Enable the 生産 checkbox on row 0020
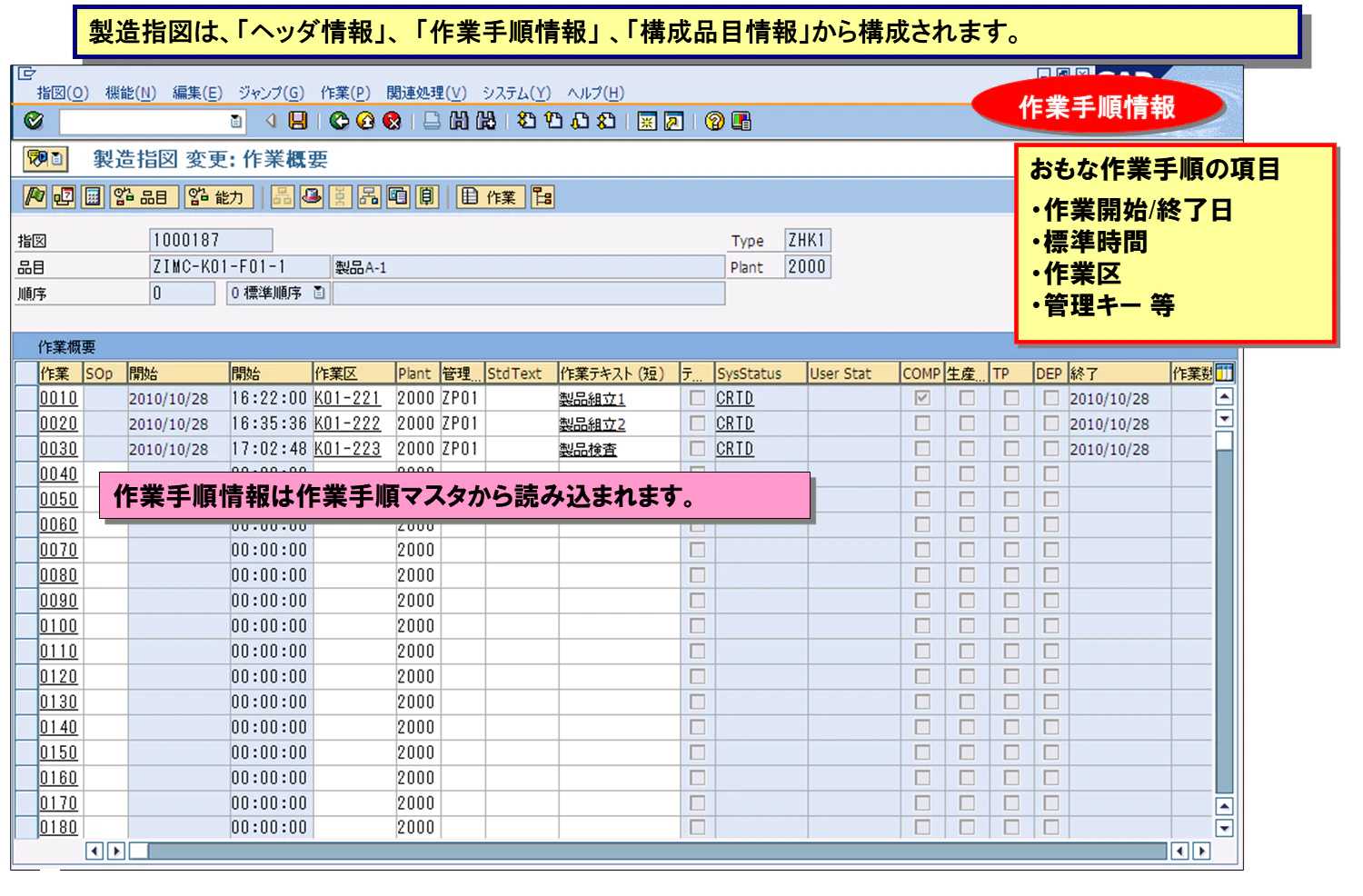The image size is (1363, 896). [x=967, y=423]
